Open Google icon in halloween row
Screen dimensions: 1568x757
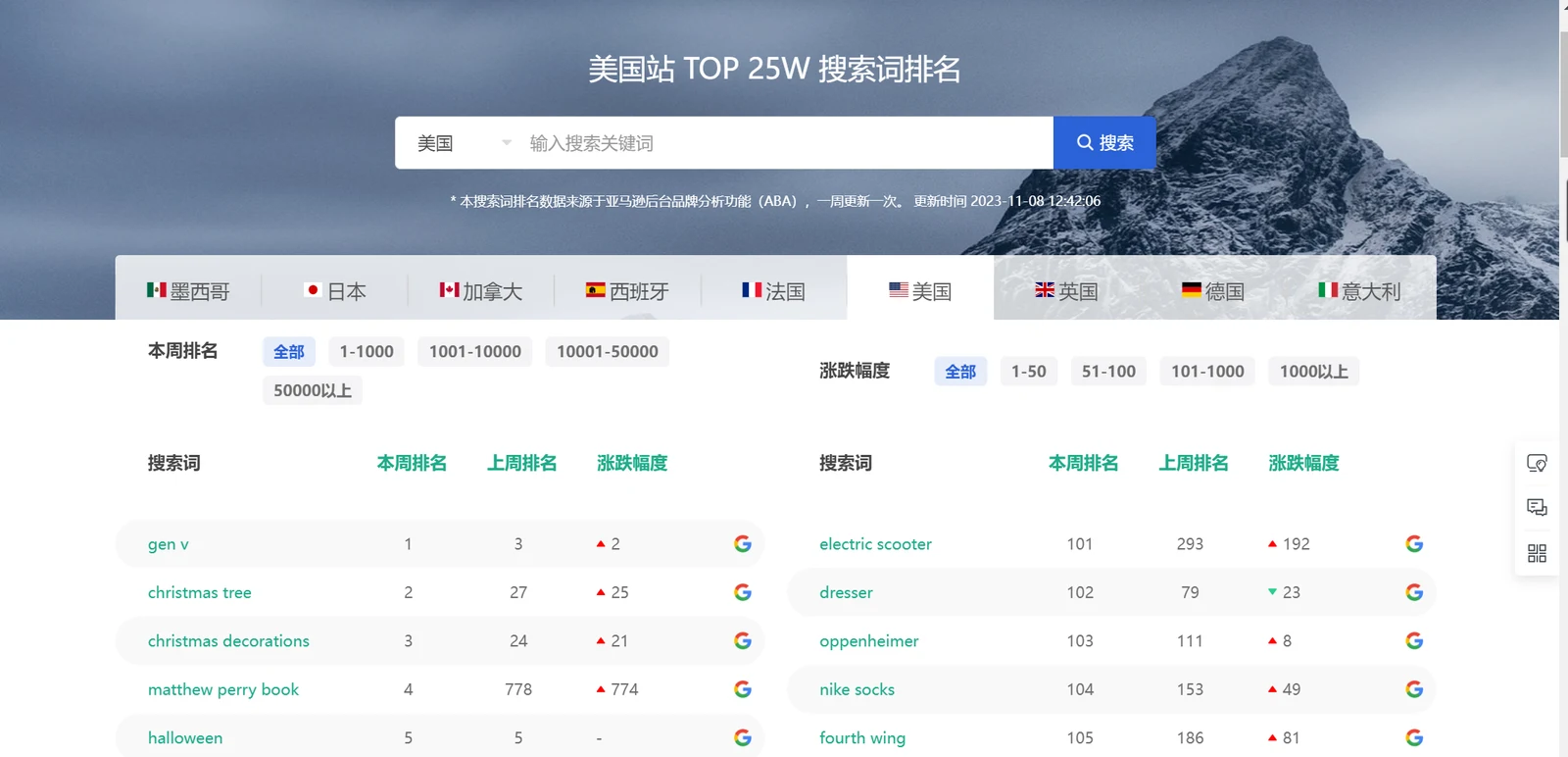click(743, 737)
